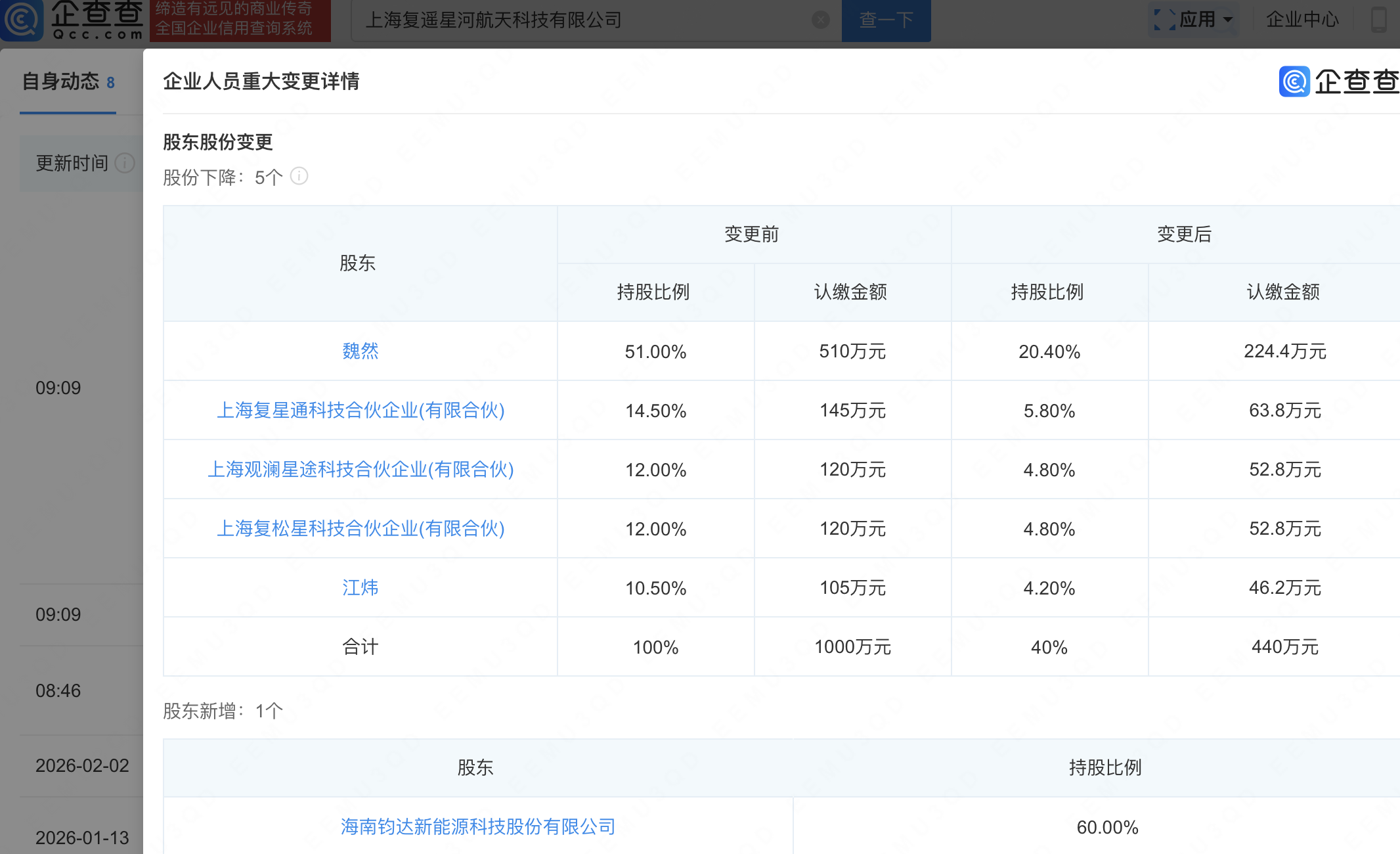Click the Qcc logo icon at top-left
The image size is (1400, 854).
pos(21,20)
